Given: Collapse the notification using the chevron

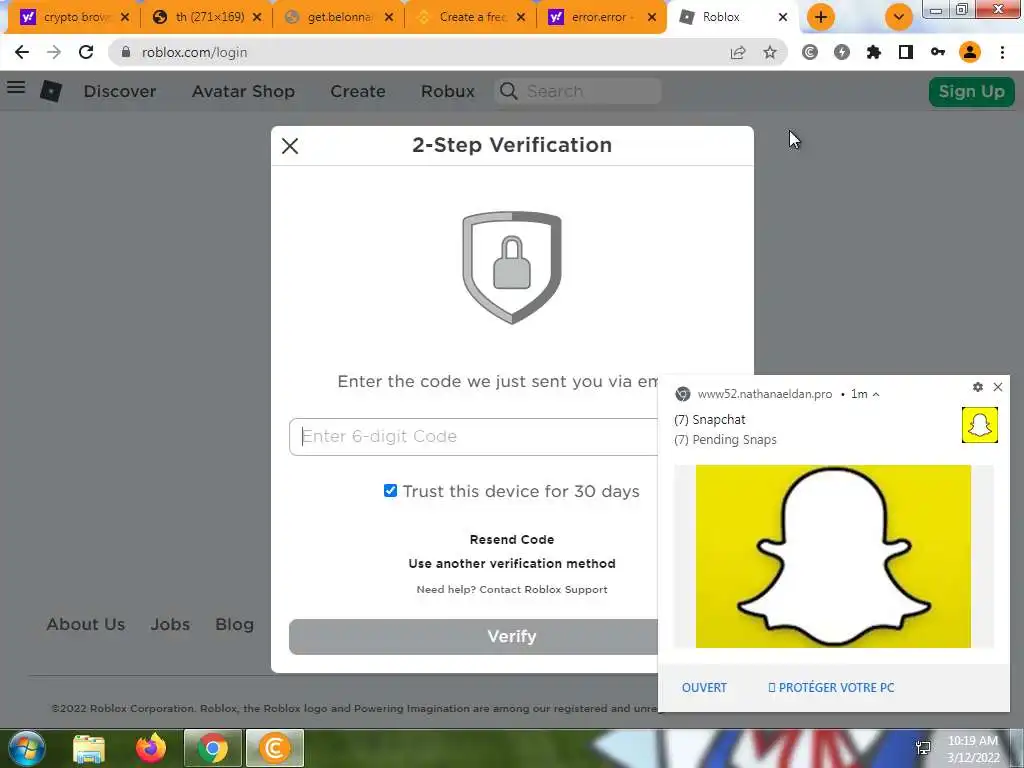Looking at the screenshot, I should point(876,394).
